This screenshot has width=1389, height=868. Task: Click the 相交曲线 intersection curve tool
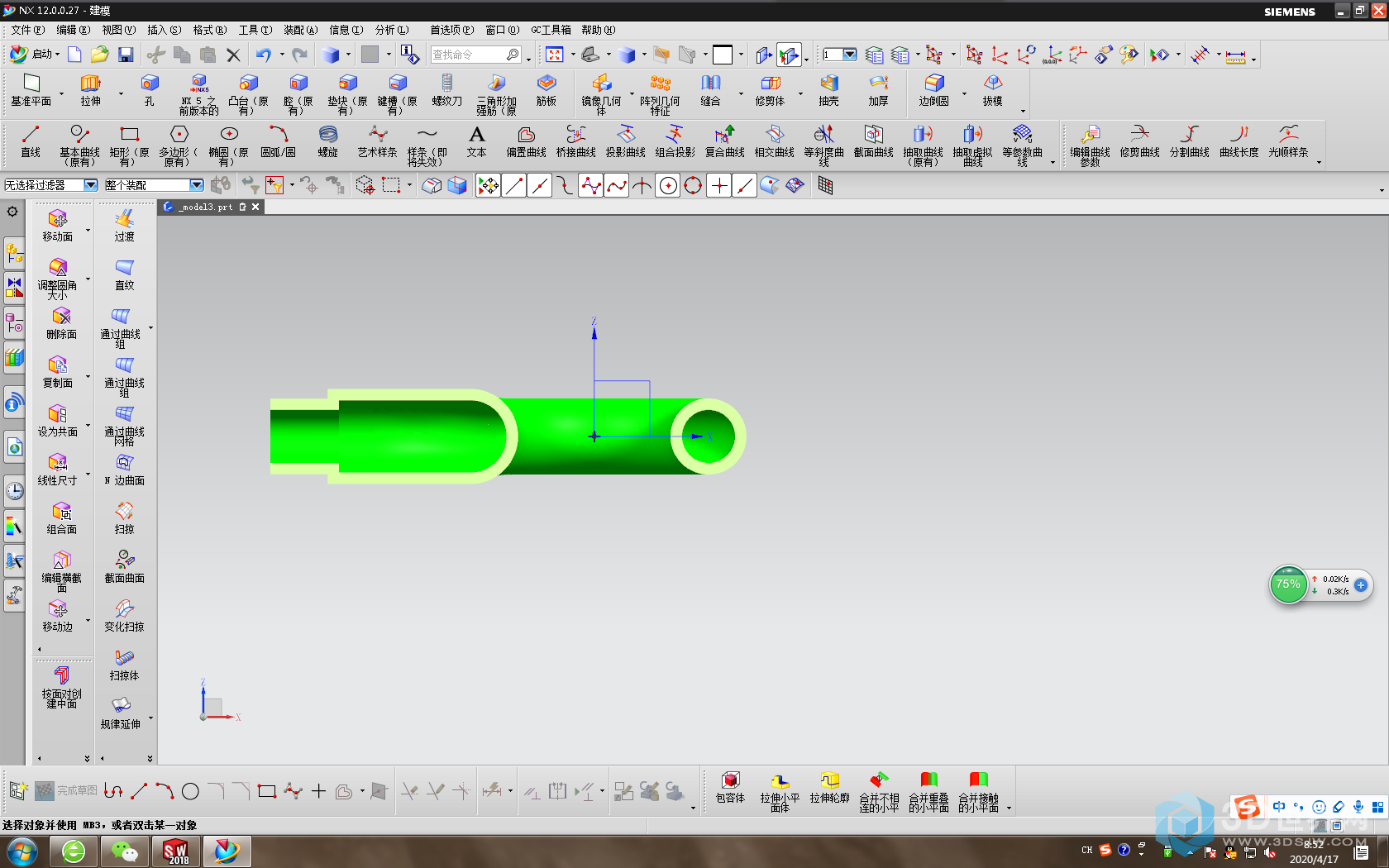point(775,141)
